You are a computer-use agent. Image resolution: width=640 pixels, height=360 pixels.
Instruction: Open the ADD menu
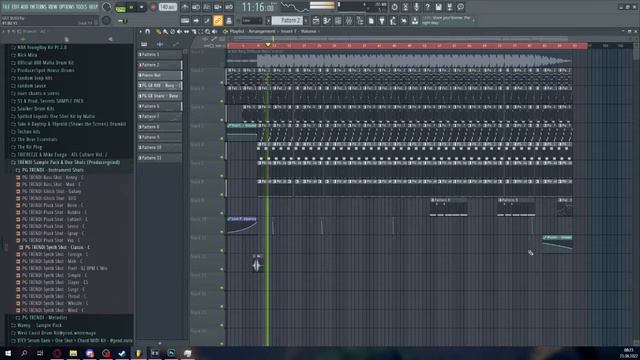pyautogui.click(x=24, y=7)
